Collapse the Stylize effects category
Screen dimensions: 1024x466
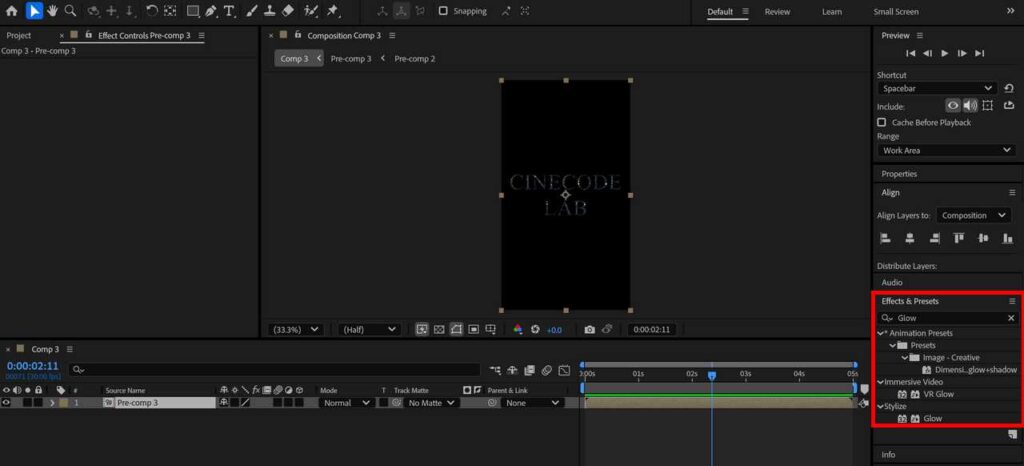tap(881, 406)
